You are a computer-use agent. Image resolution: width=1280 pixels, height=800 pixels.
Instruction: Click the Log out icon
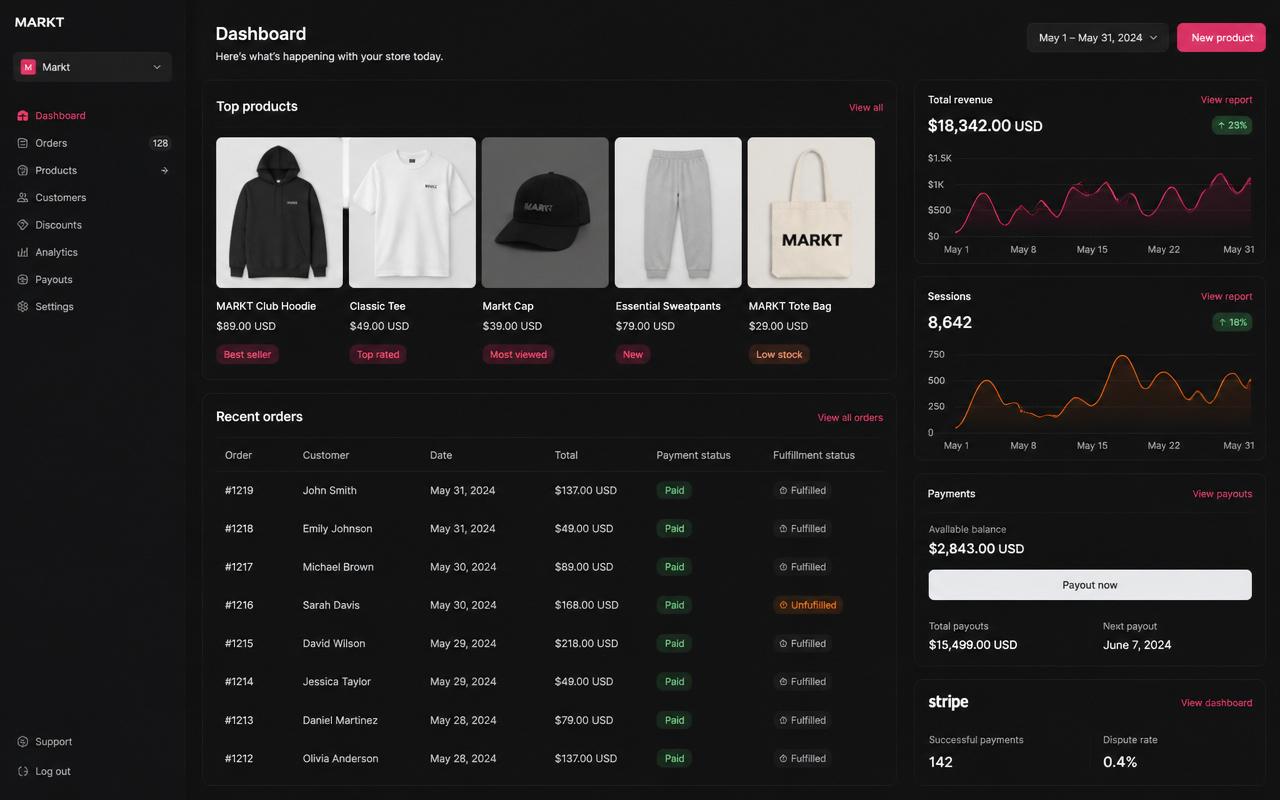click(x=23, y=771)
